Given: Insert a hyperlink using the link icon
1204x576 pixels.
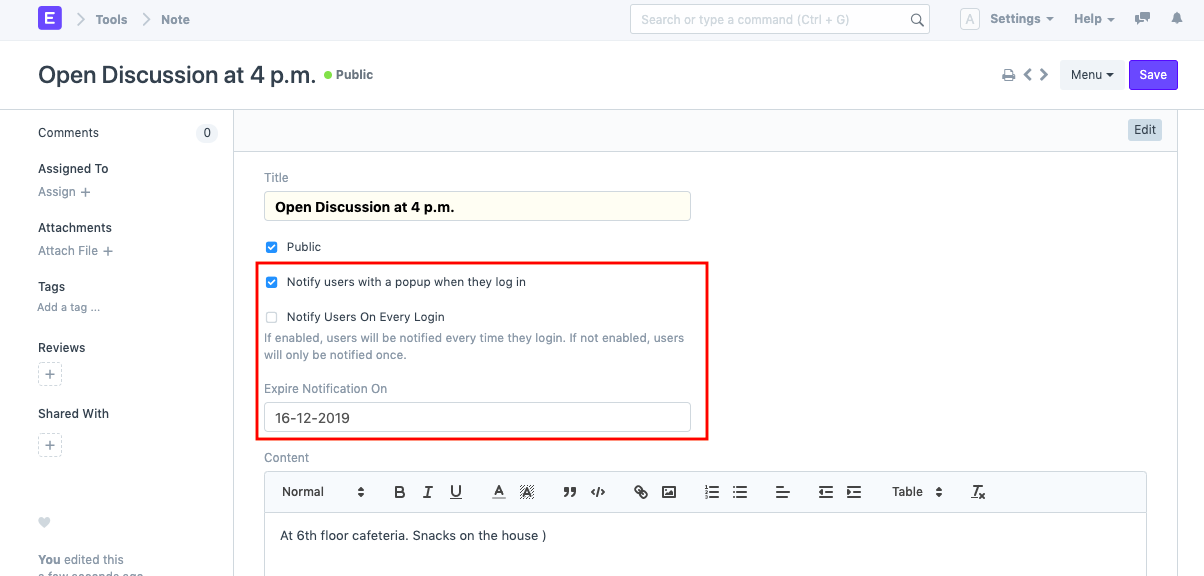Looking at the screenshot, I should tap(641, 491).
